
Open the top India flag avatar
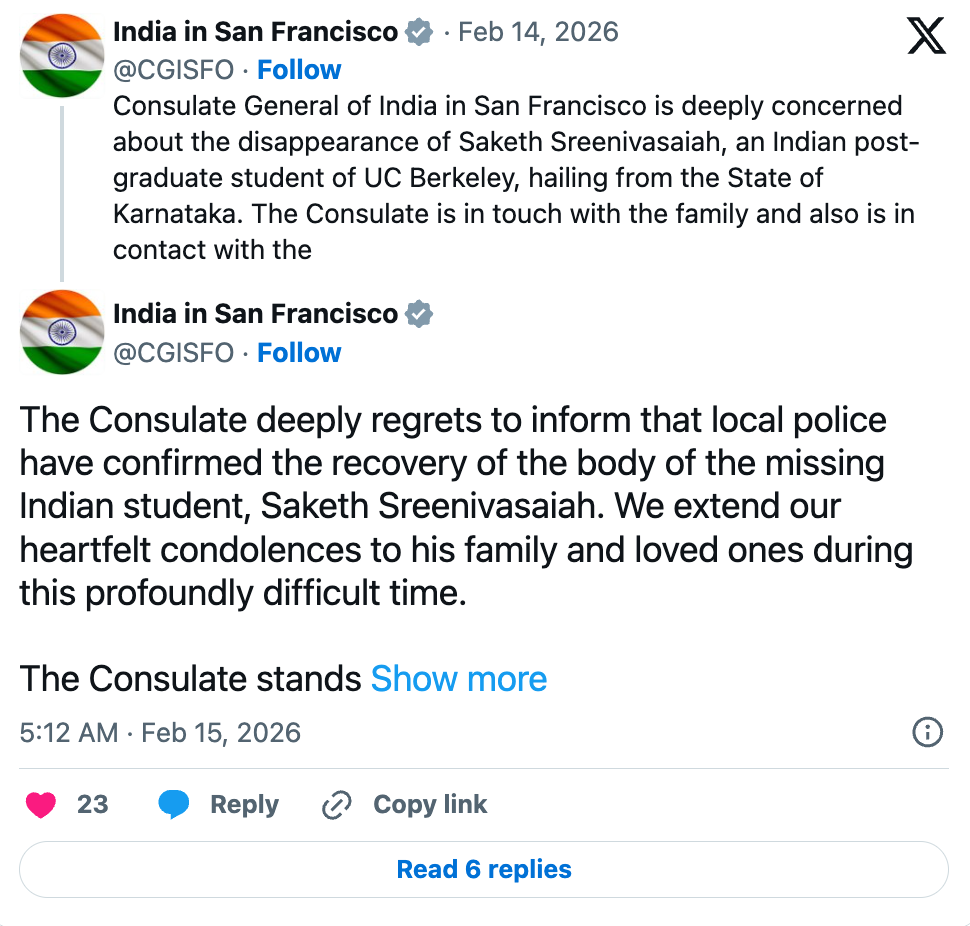pos(62,56)
